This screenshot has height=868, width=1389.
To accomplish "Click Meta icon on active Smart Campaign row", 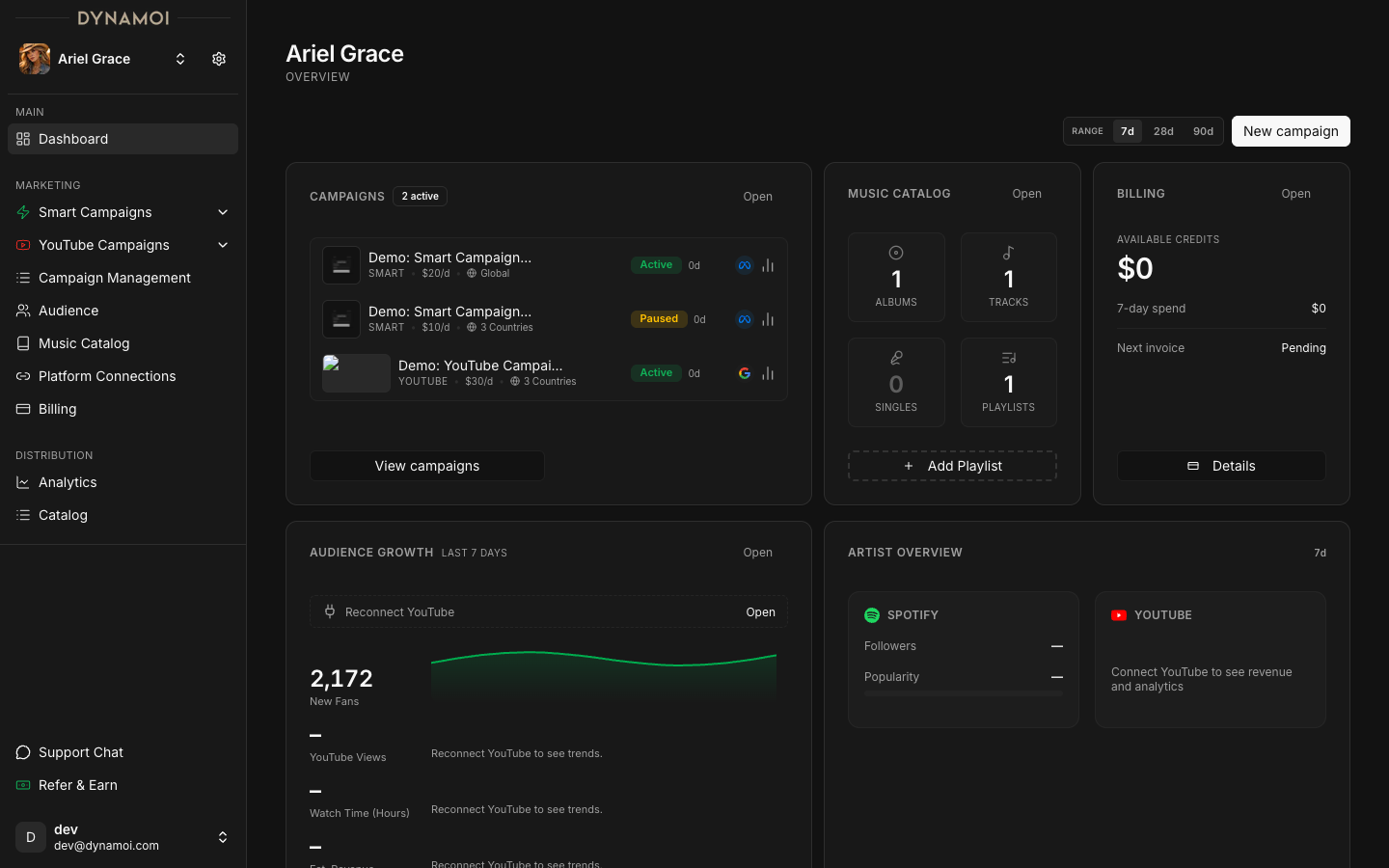I will tap(744, 265).
